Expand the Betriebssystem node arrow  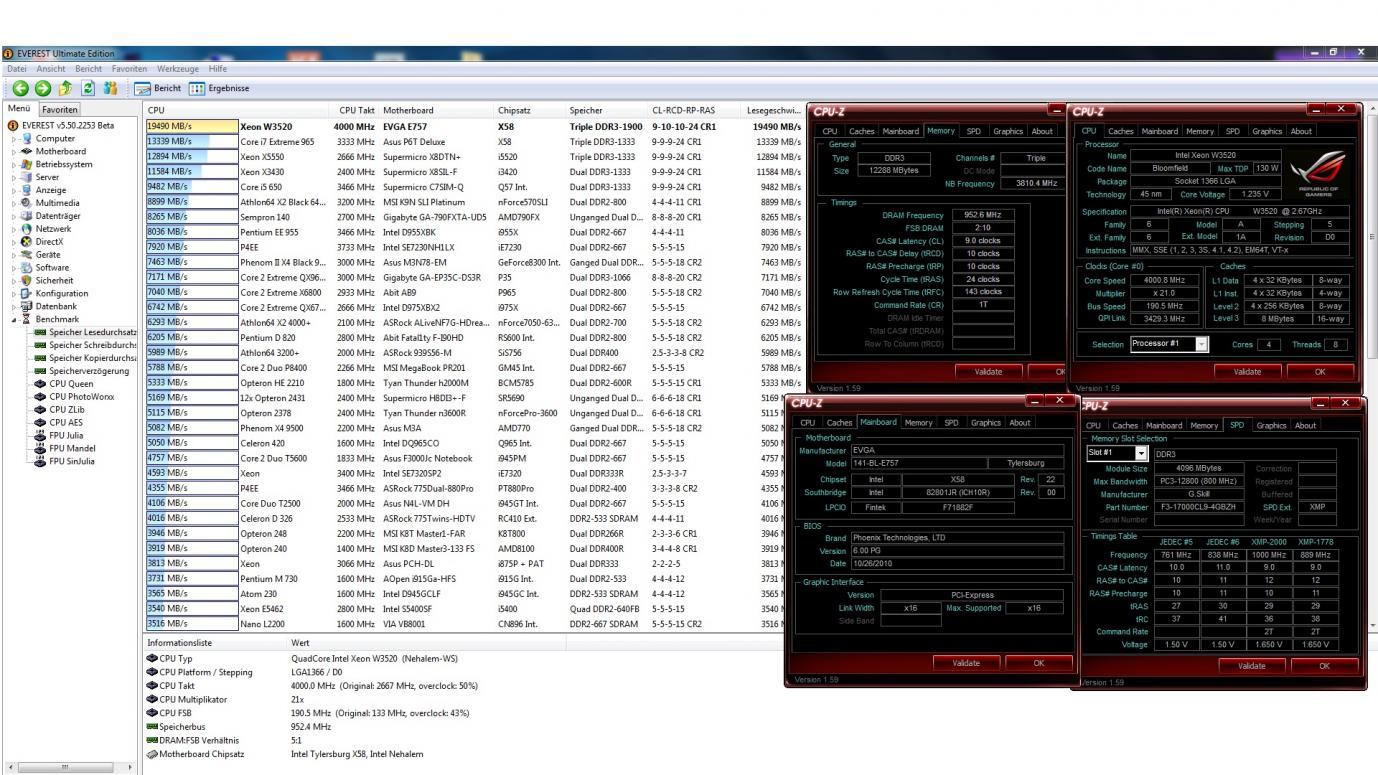(14, 164)
